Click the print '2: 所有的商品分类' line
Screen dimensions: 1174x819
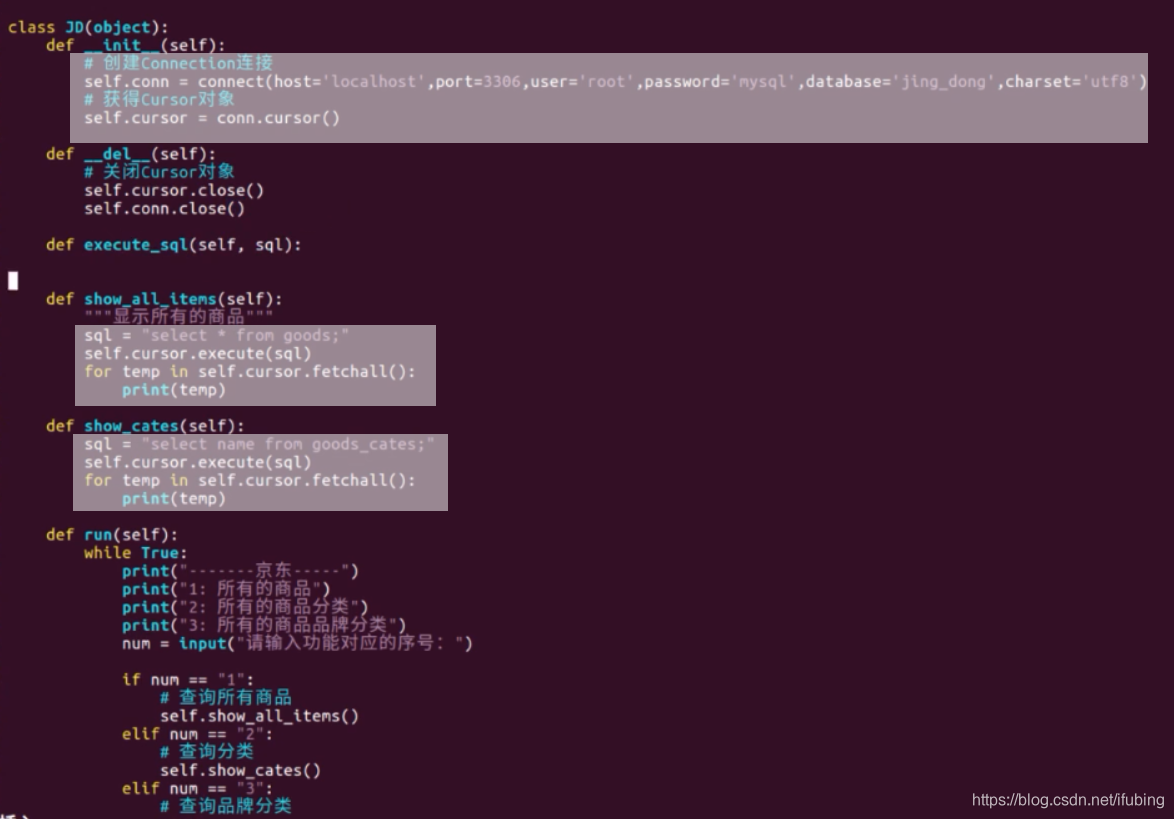[245, 607]
